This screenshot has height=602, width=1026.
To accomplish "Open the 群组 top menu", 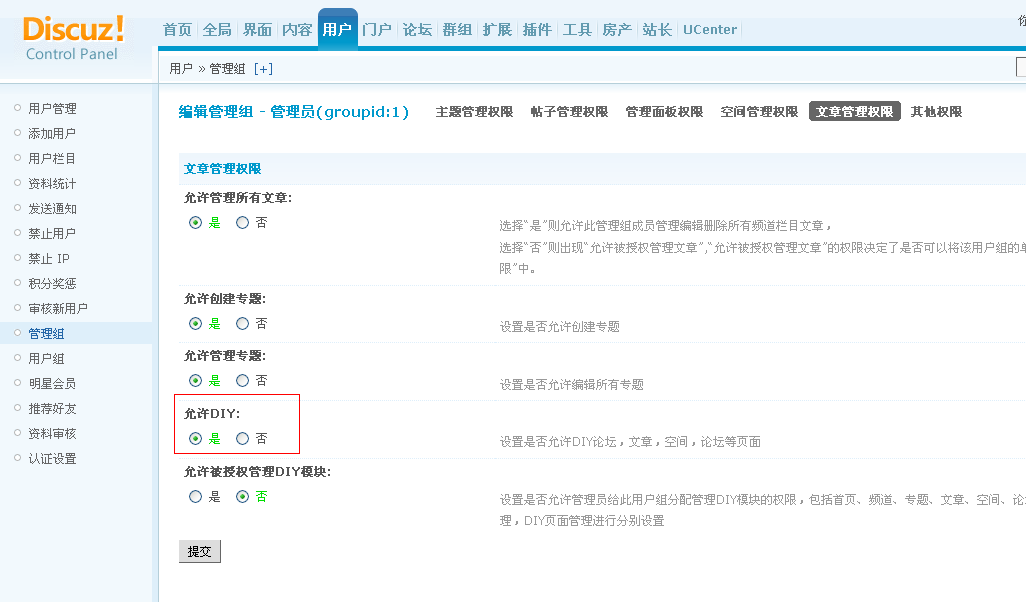I will 457,30.
